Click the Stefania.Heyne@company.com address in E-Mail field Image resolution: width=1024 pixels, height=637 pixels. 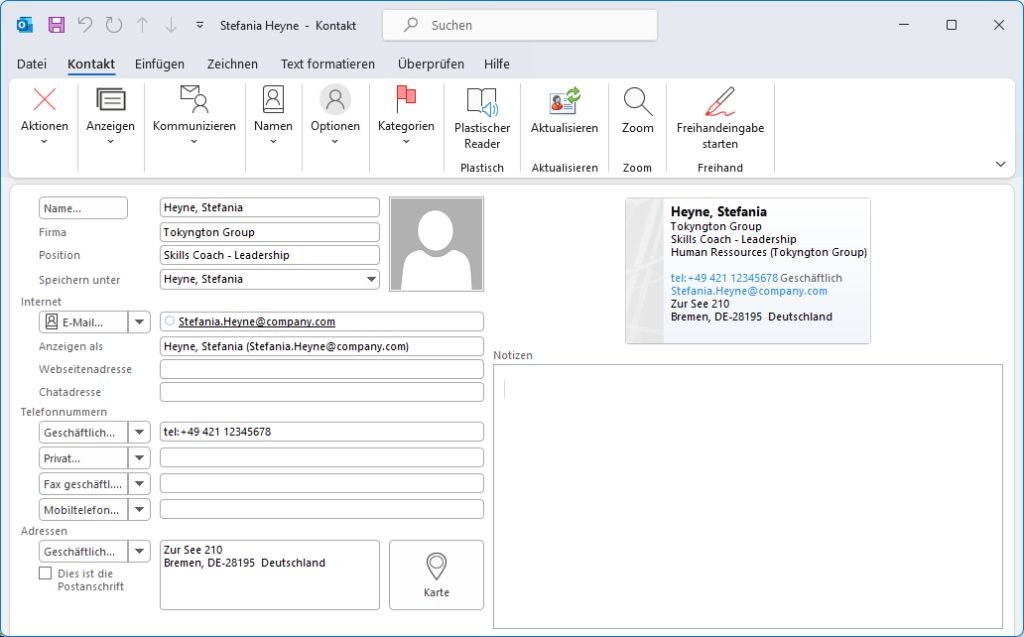[257, 321]
